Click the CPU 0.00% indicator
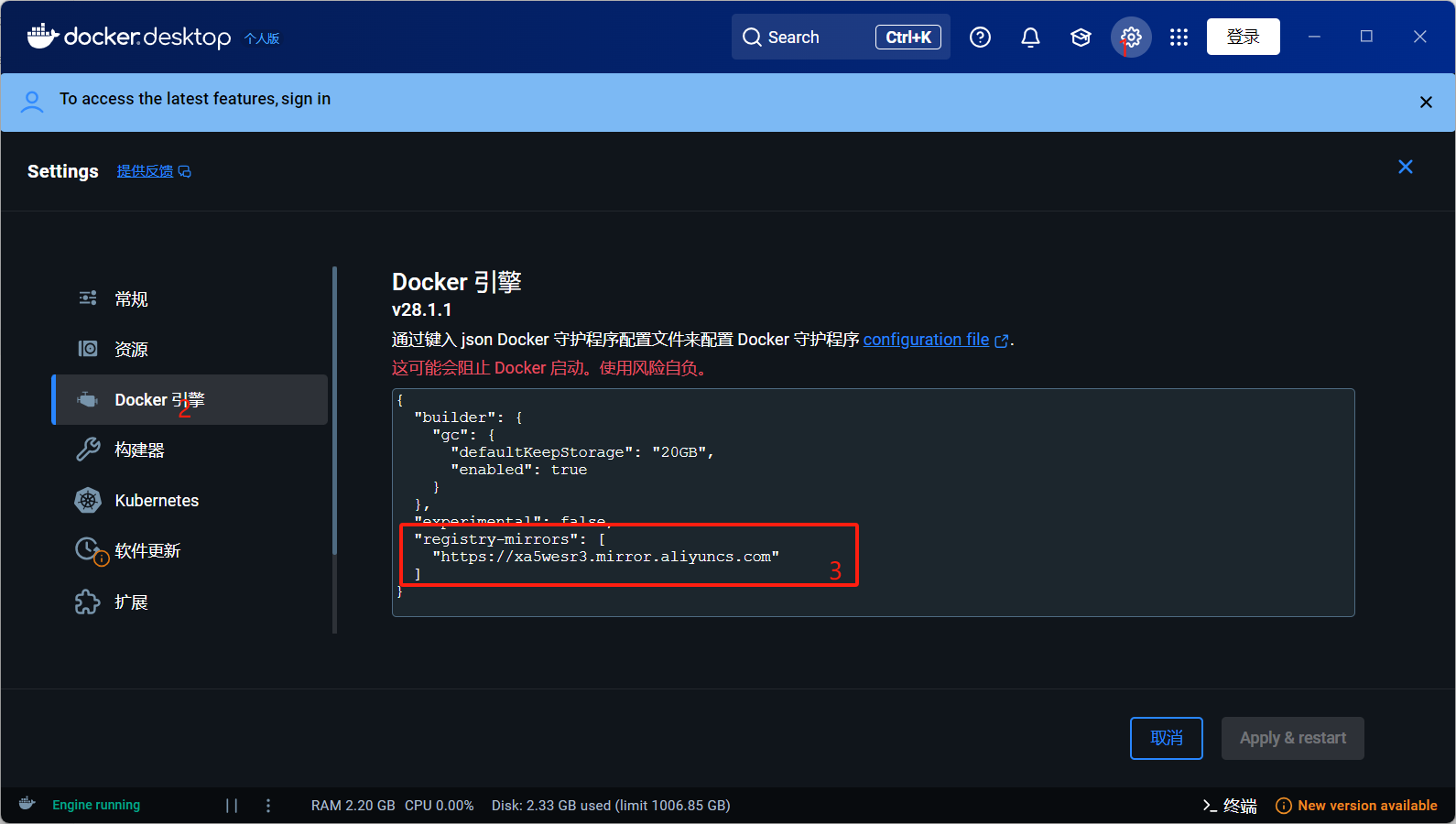 [x=440, y=806]
